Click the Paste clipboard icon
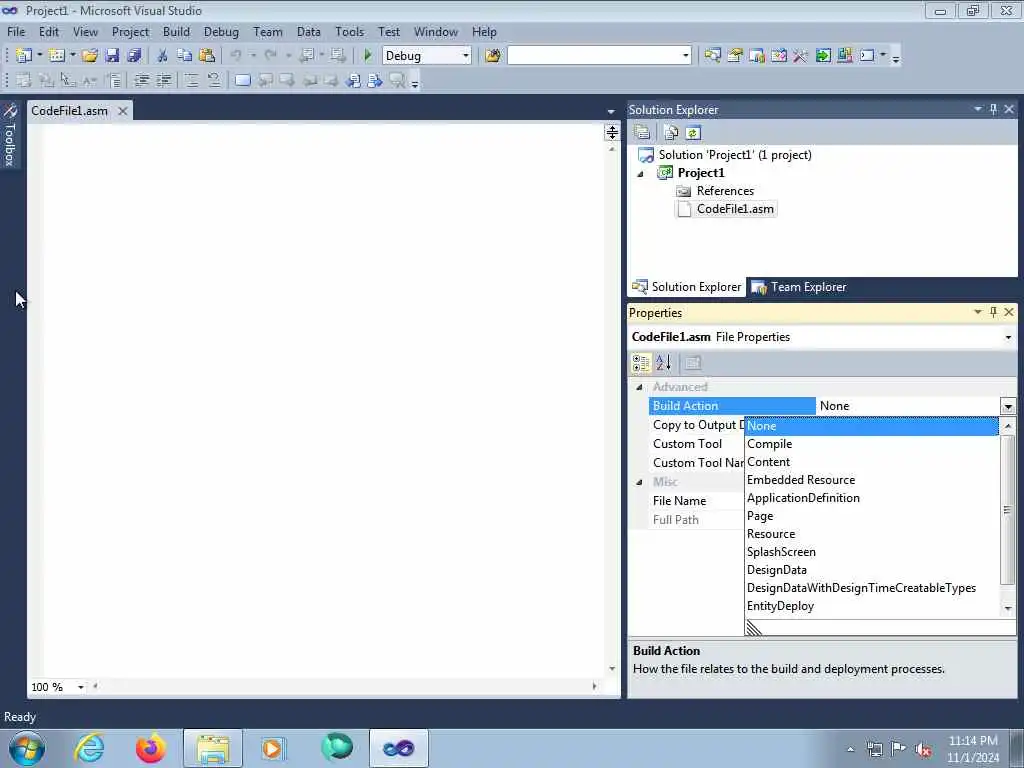 (x=207, y=56)
